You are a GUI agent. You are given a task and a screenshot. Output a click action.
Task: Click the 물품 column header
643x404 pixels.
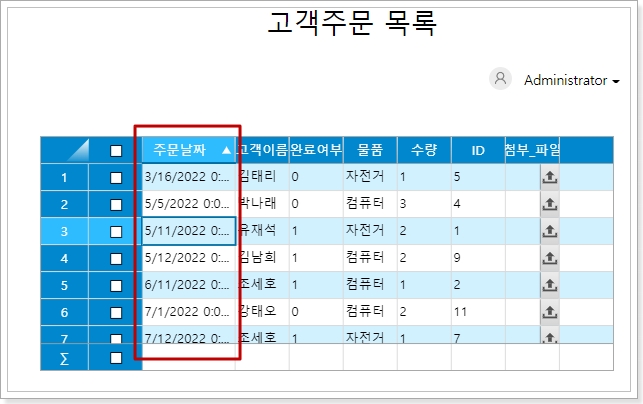370,150
